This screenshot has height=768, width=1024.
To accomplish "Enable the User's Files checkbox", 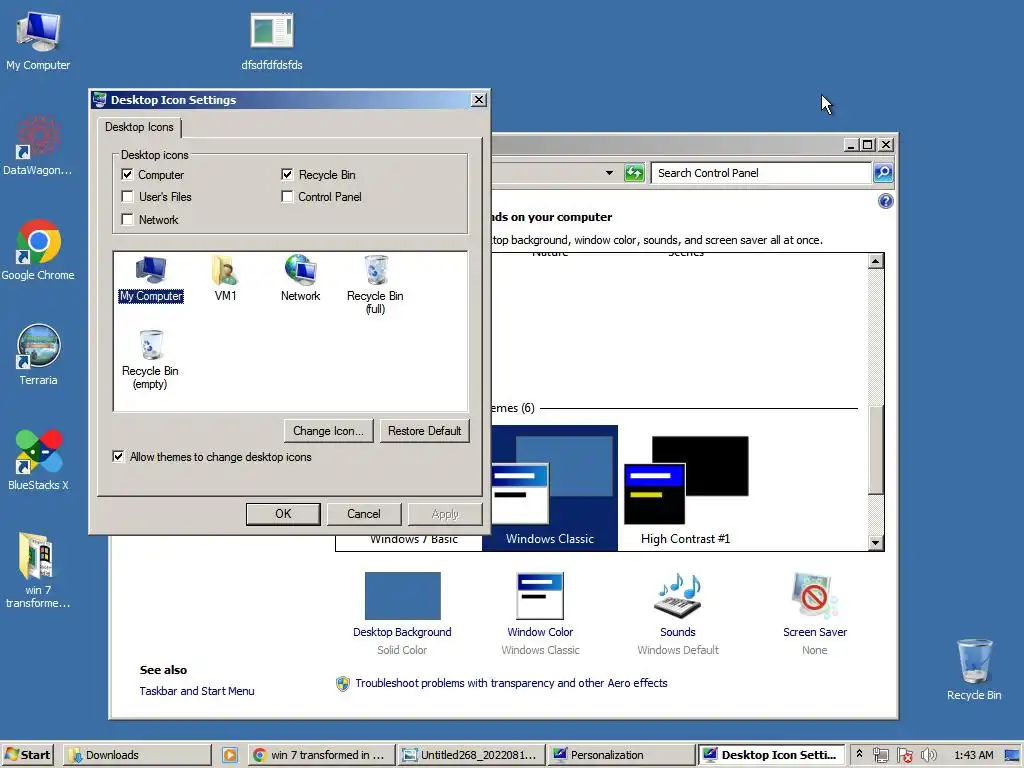I will [127, 197].
